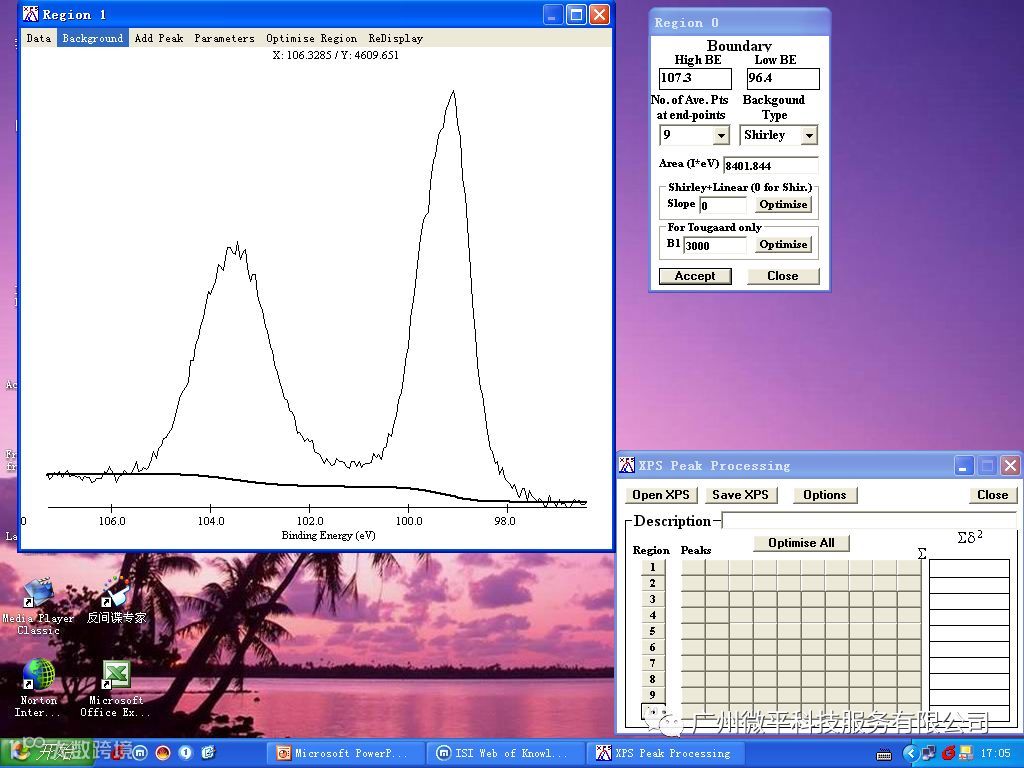Click the orange quick launch browser icon
Viewport: 1024px width, 768px height.
point(163,753)
